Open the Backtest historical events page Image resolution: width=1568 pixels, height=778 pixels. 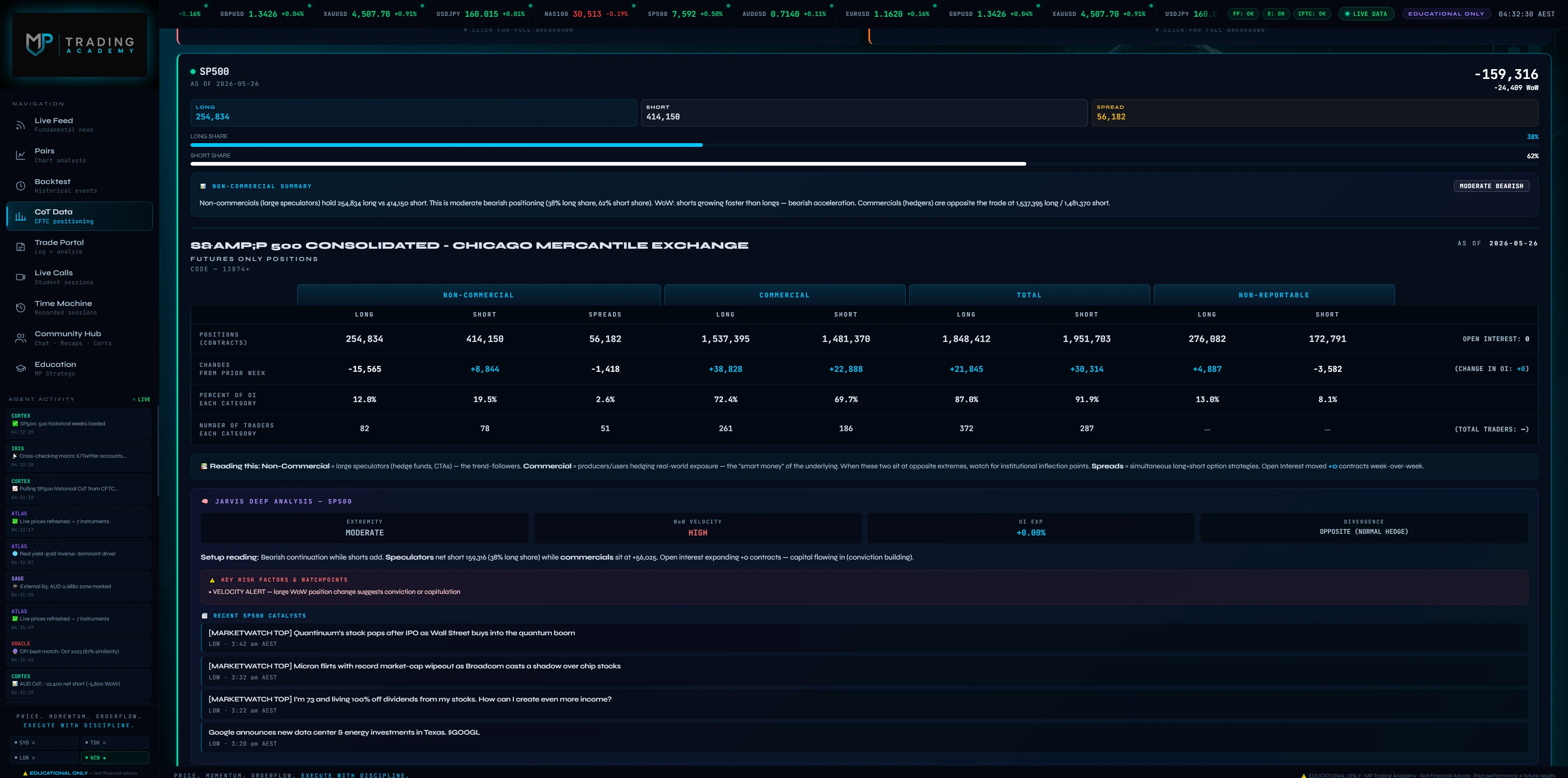tap(80, 186)
